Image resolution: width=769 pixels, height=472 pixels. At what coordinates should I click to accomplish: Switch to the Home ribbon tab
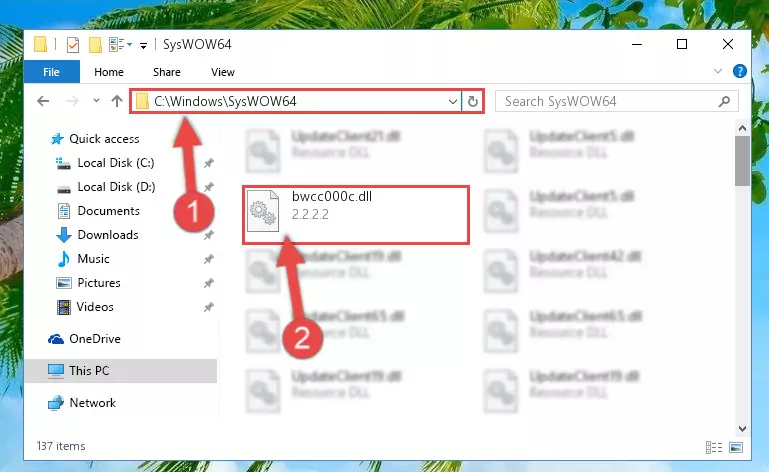[109, 72]
